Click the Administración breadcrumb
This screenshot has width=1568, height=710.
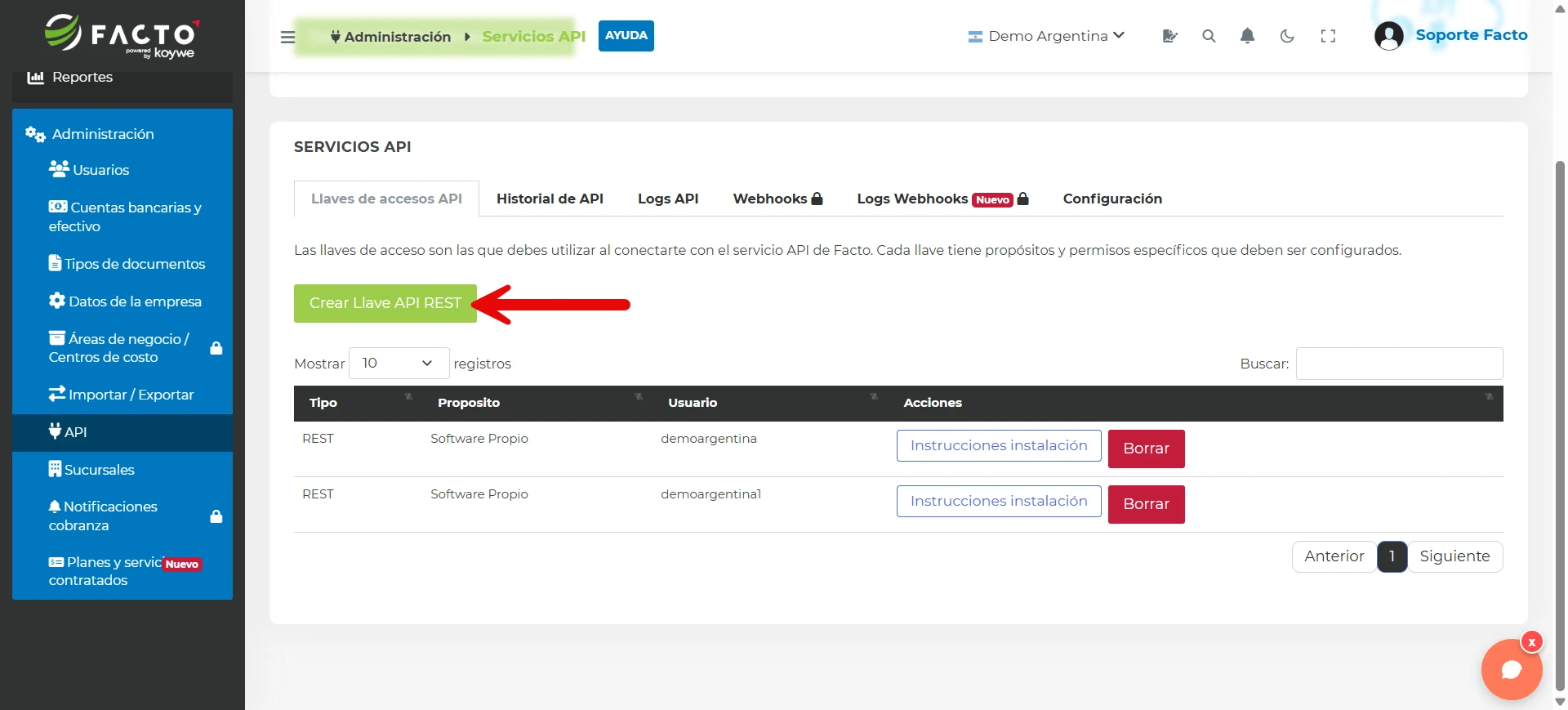pos(390,37)
